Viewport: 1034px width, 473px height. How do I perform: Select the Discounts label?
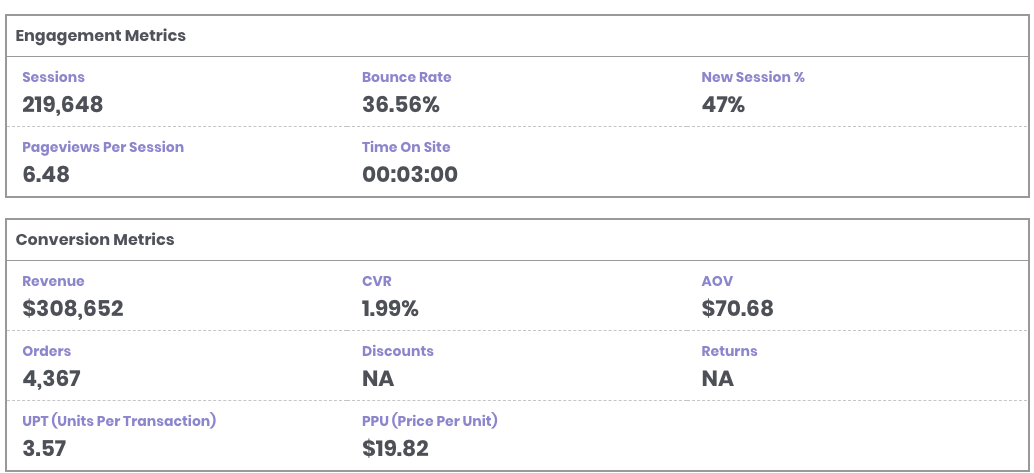click(x=397, y=351)
